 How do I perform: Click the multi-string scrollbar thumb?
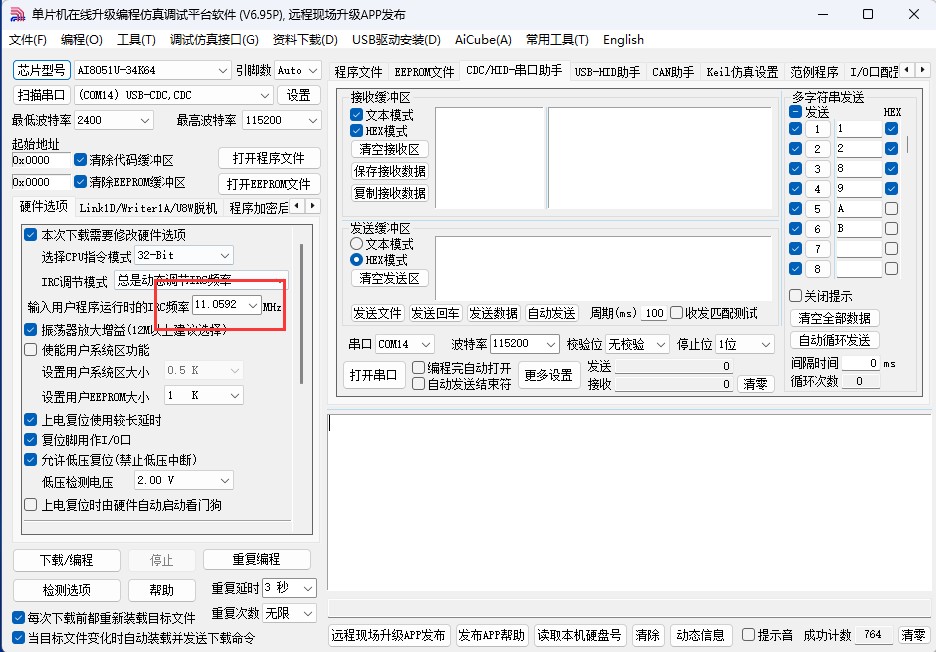[x=908, y=144]
